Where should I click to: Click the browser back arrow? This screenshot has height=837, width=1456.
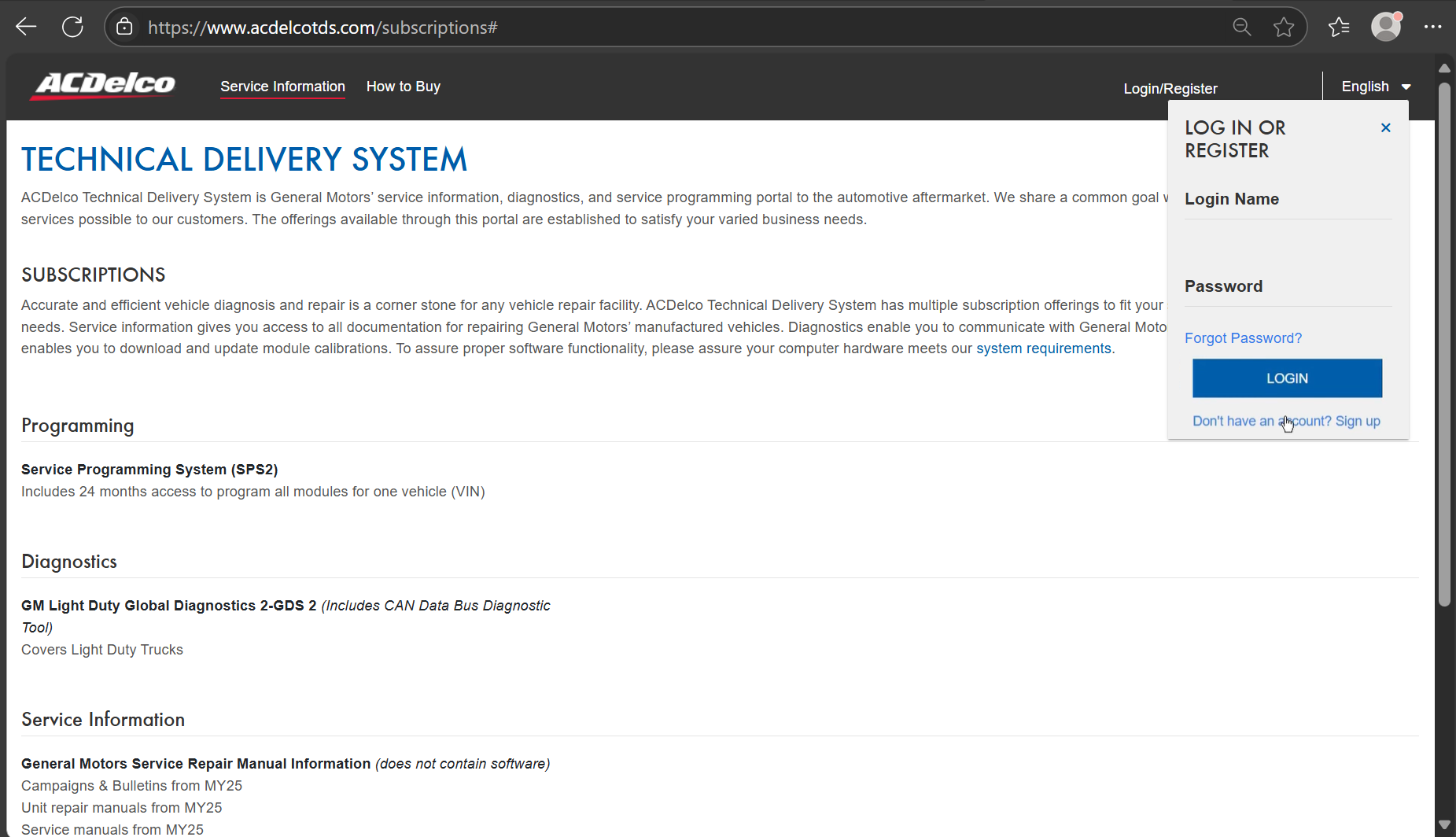(26, 27)
